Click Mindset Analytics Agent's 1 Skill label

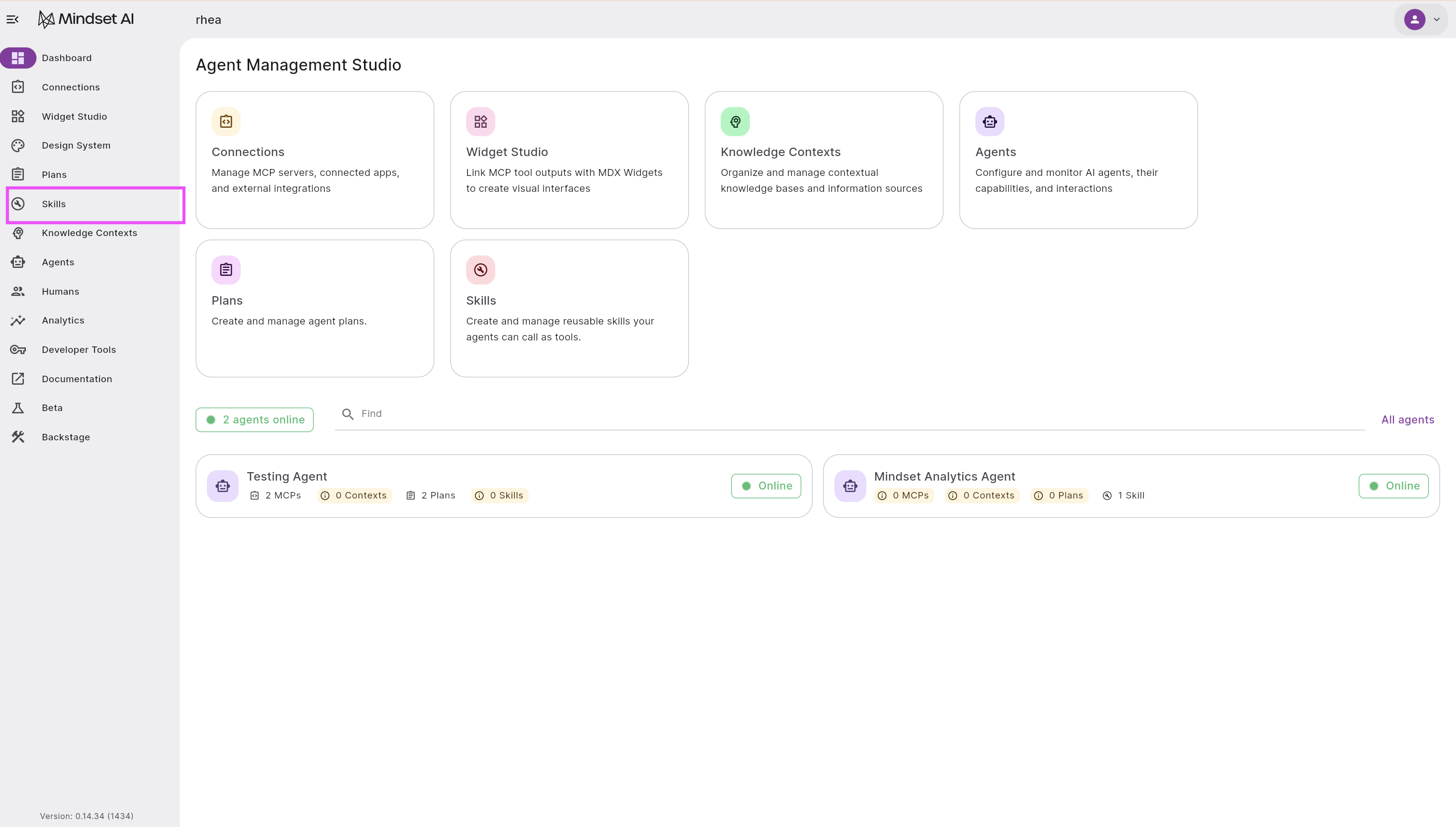click(1123, 496)
